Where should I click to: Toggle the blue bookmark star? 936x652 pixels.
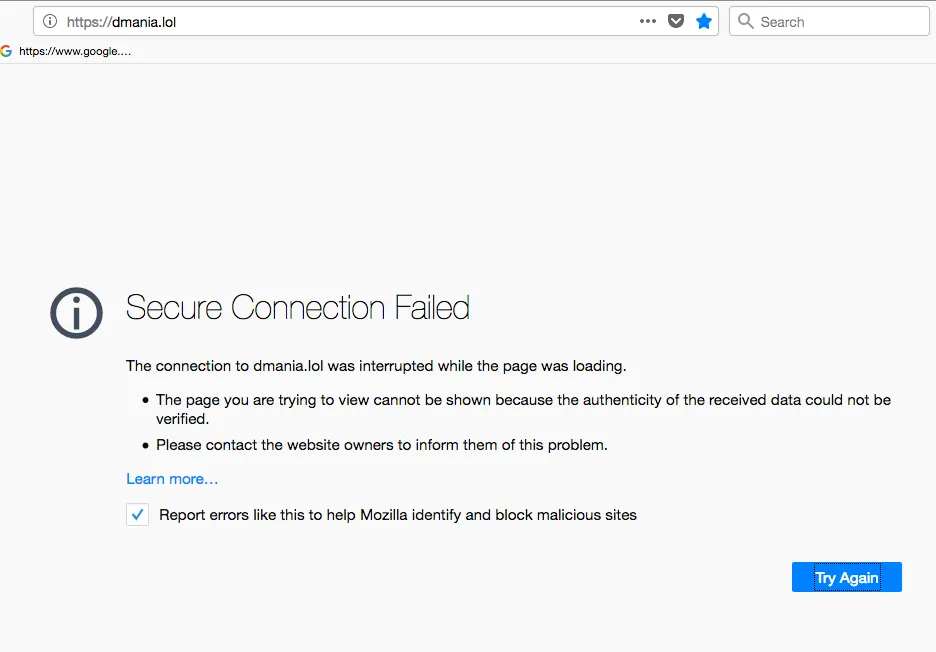click(704, 21)
